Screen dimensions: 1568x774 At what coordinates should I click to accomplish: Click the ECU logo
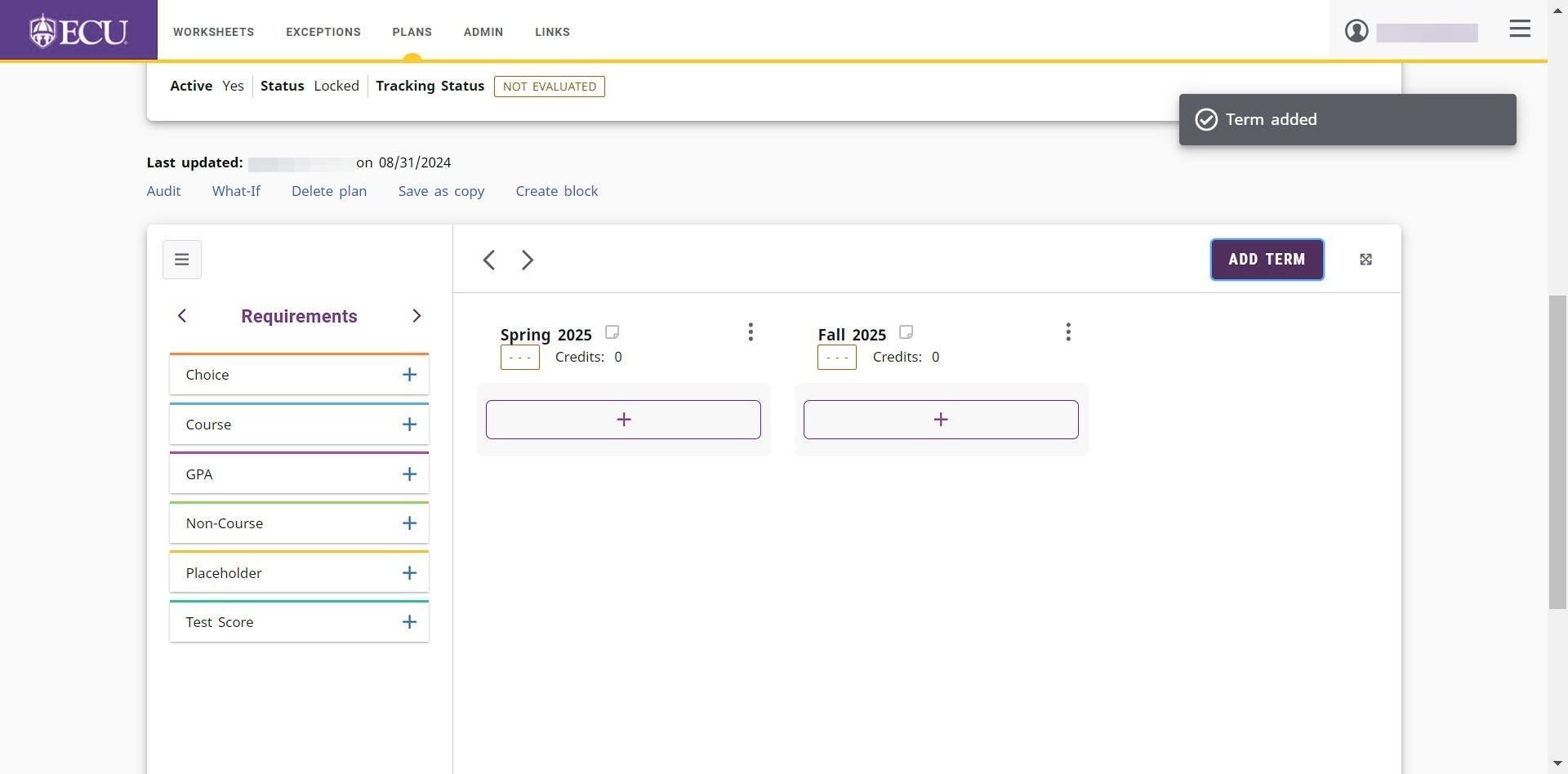pos(78,31)
